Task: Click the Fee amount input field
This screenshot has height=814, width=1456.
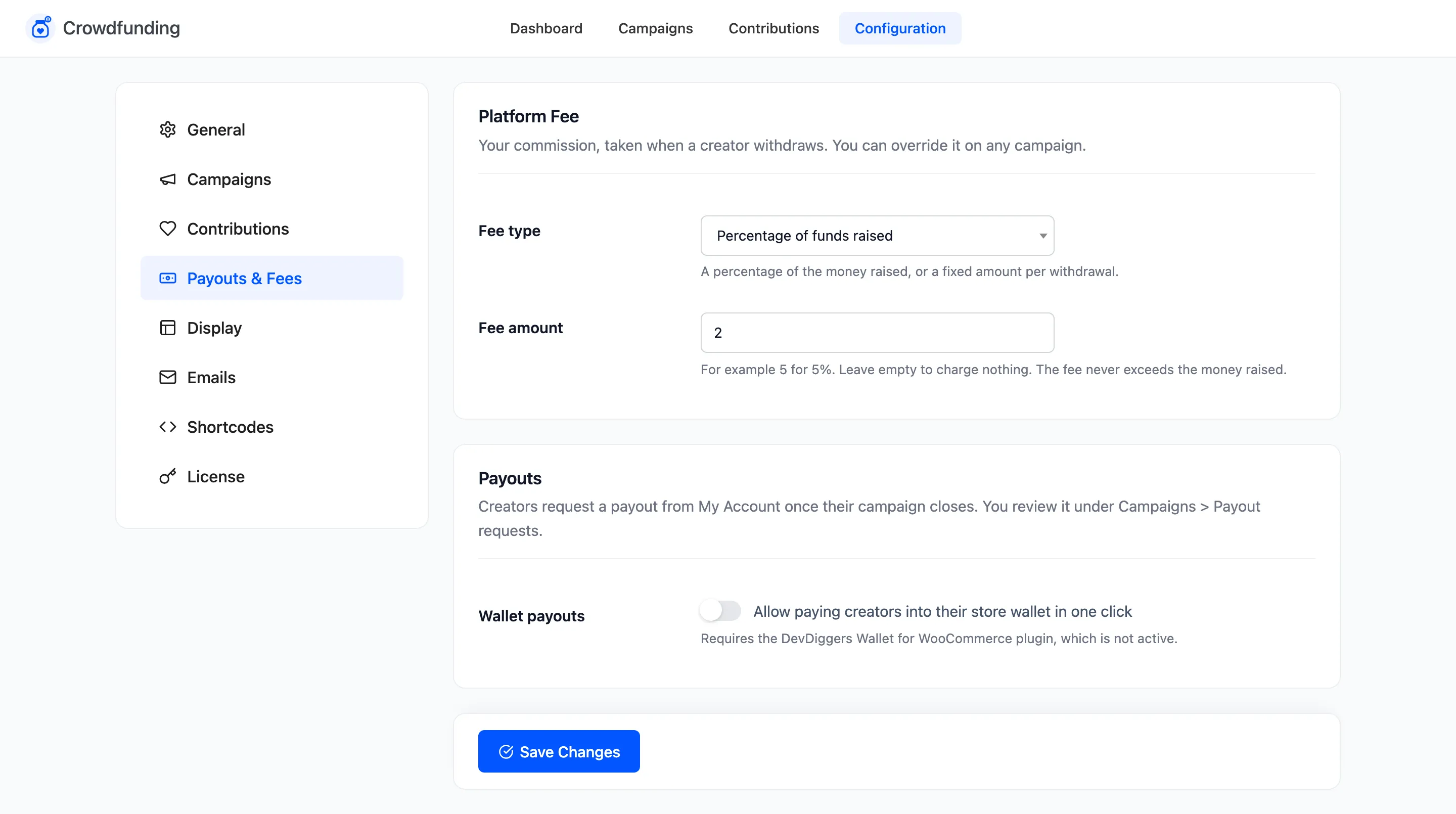Action: tap(877, 332)
